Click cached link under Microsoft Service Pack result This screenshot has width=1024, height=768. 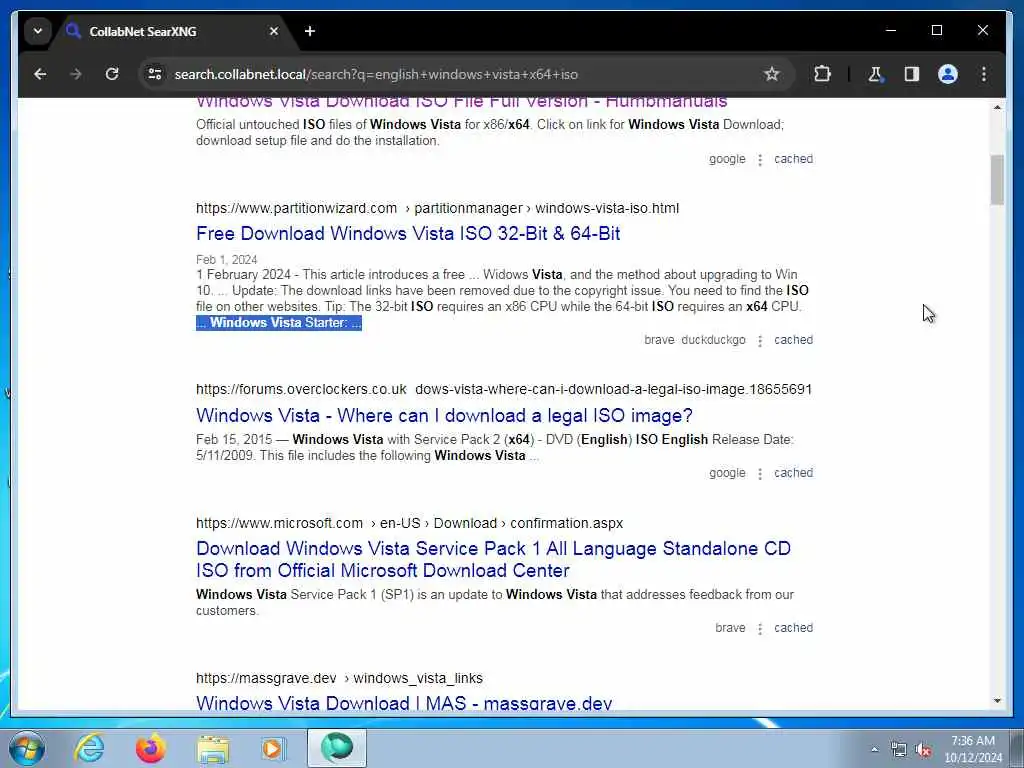[x=793, y=628]
